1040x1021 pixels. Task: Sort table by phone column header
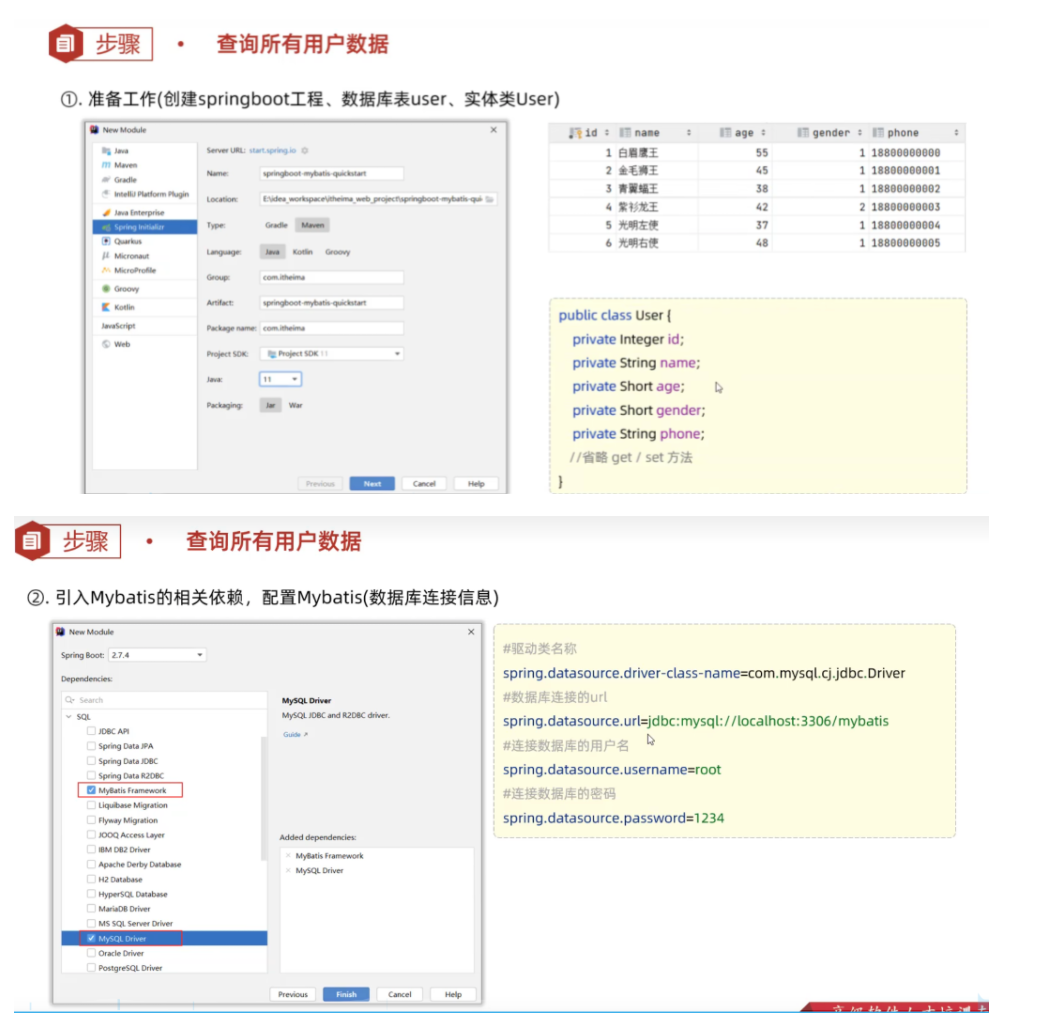(916, 133)
